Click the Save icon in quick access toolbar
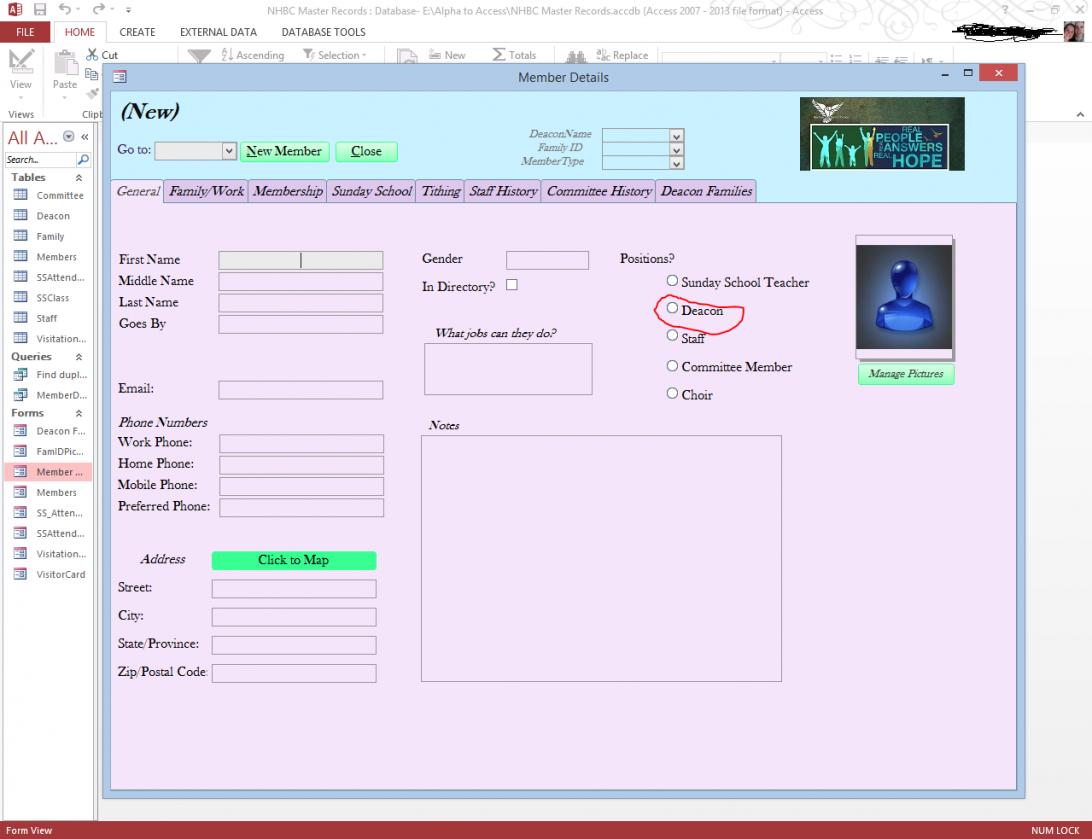Viewport: 1092px width, 839px height. (x=40, y=10)
